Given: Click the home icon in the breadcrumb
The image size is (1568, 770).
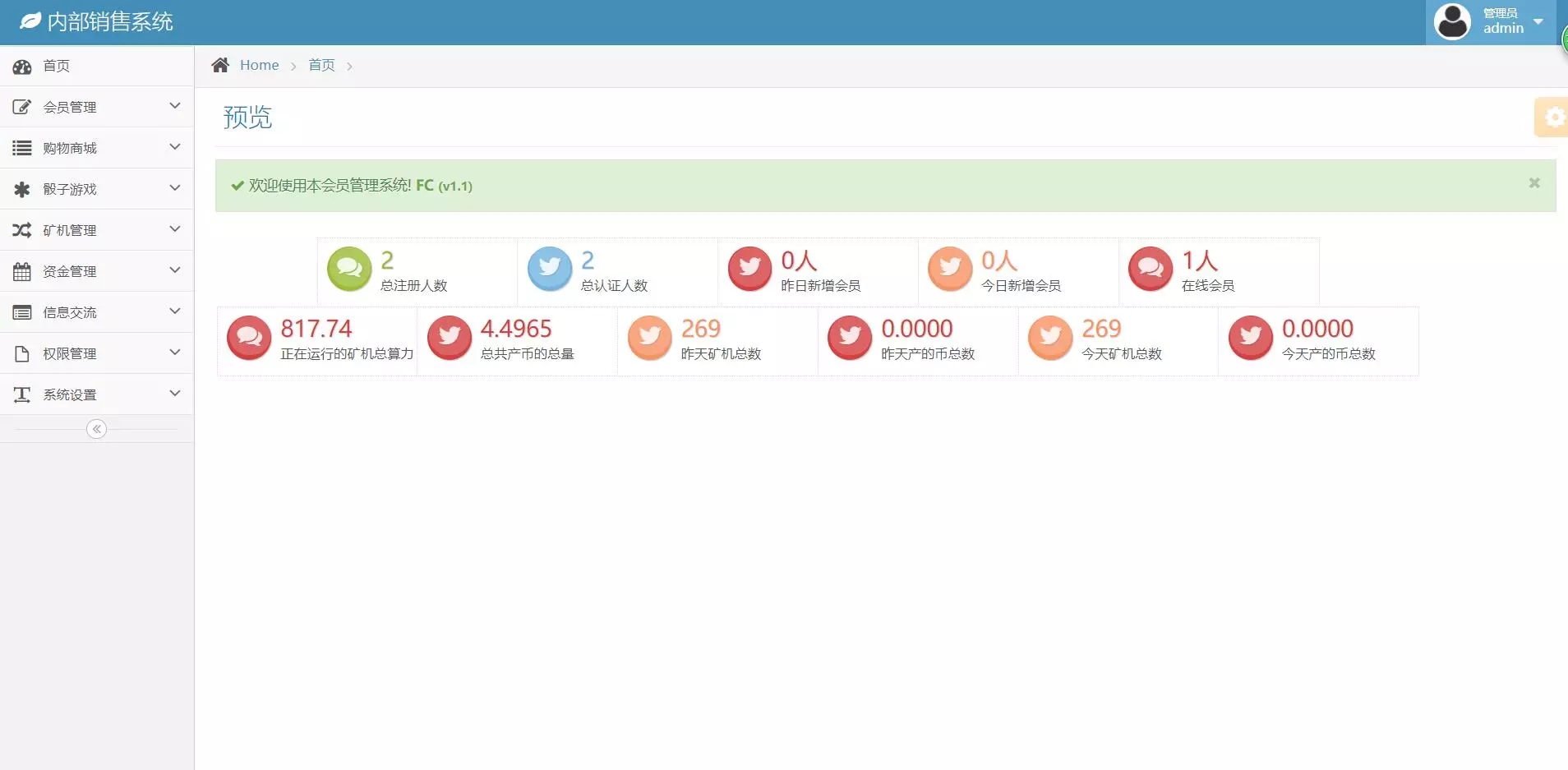Looking at the screenshot, I should [220, 65].
